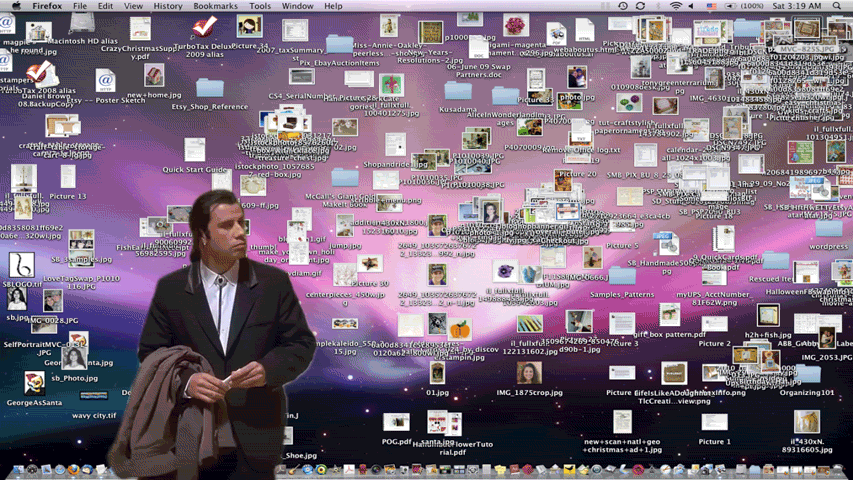
Task: Open the Bookmarks menu
Action: pos(215,6)
